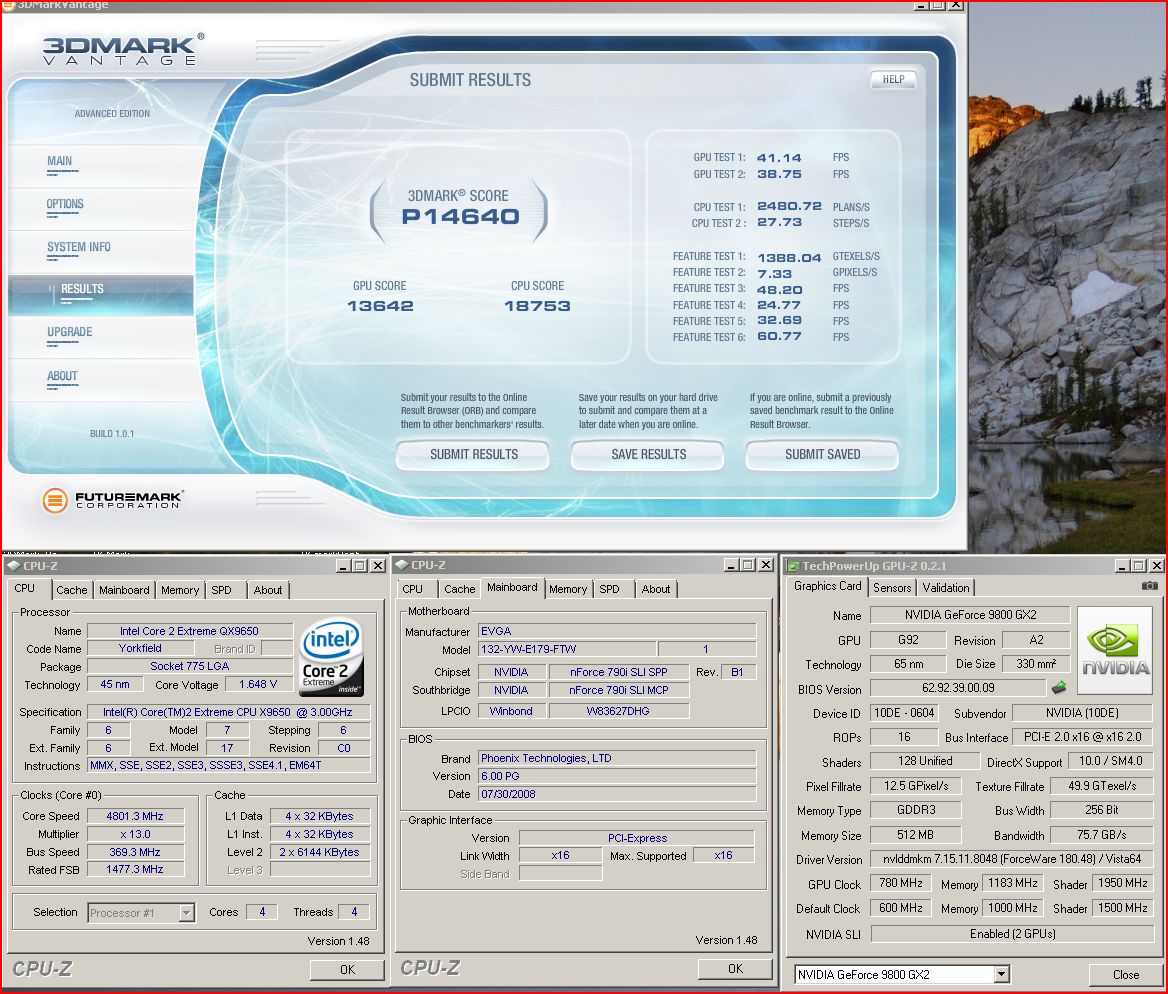Open Memory tab in left CPU-Z window
Image resolution: width=1168 pixels, height=994 pixels.
click(180, 590)
